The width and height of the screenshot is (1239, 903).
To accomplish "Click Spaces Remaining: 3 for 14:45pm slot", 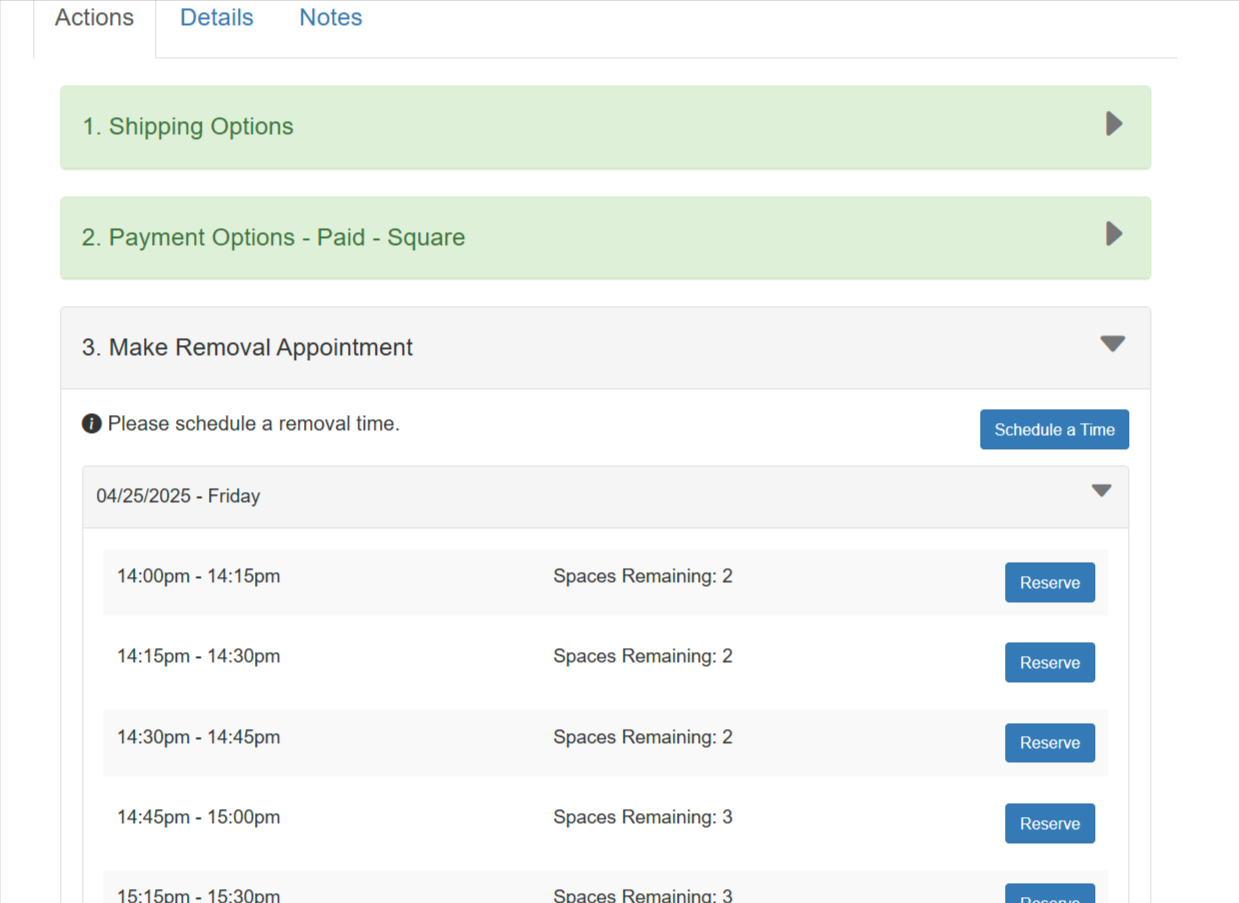I will (642, 818).
